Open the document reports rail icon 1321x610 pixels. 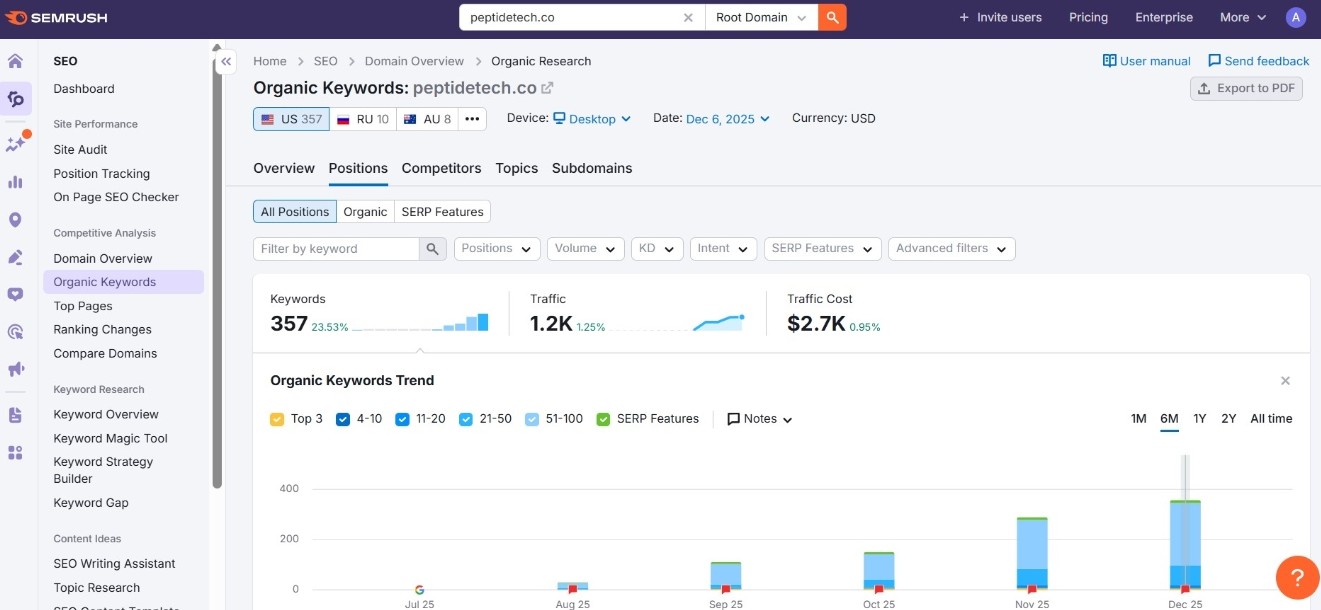(15, 415)
